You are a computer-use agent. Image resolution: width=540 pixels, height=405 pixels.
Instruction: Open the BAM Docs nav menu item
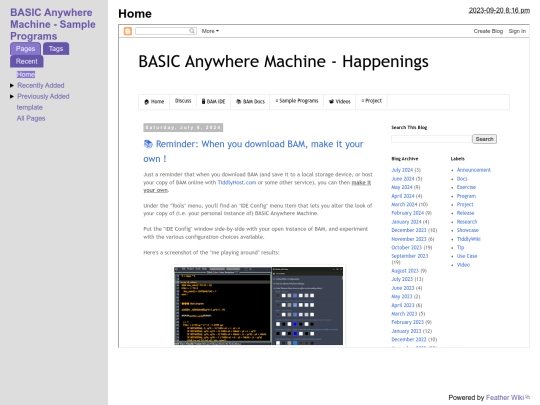tap(250, 102)
